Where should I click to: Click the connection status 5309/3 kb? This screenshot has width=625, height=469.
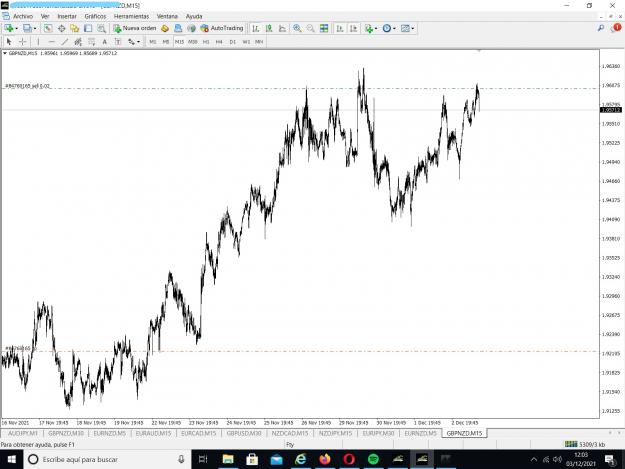(x=585, y=444)
